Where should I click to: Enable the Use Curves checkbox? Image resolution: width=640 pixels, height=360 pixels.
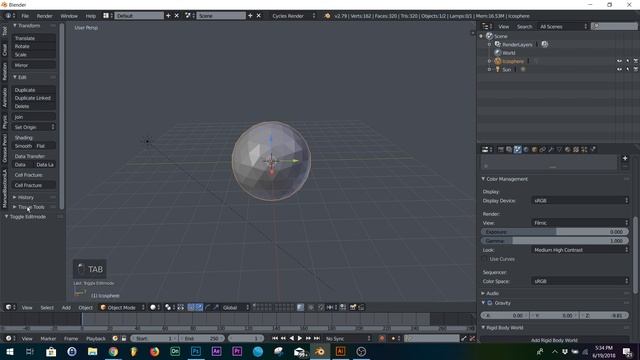(x=485, y=259)
